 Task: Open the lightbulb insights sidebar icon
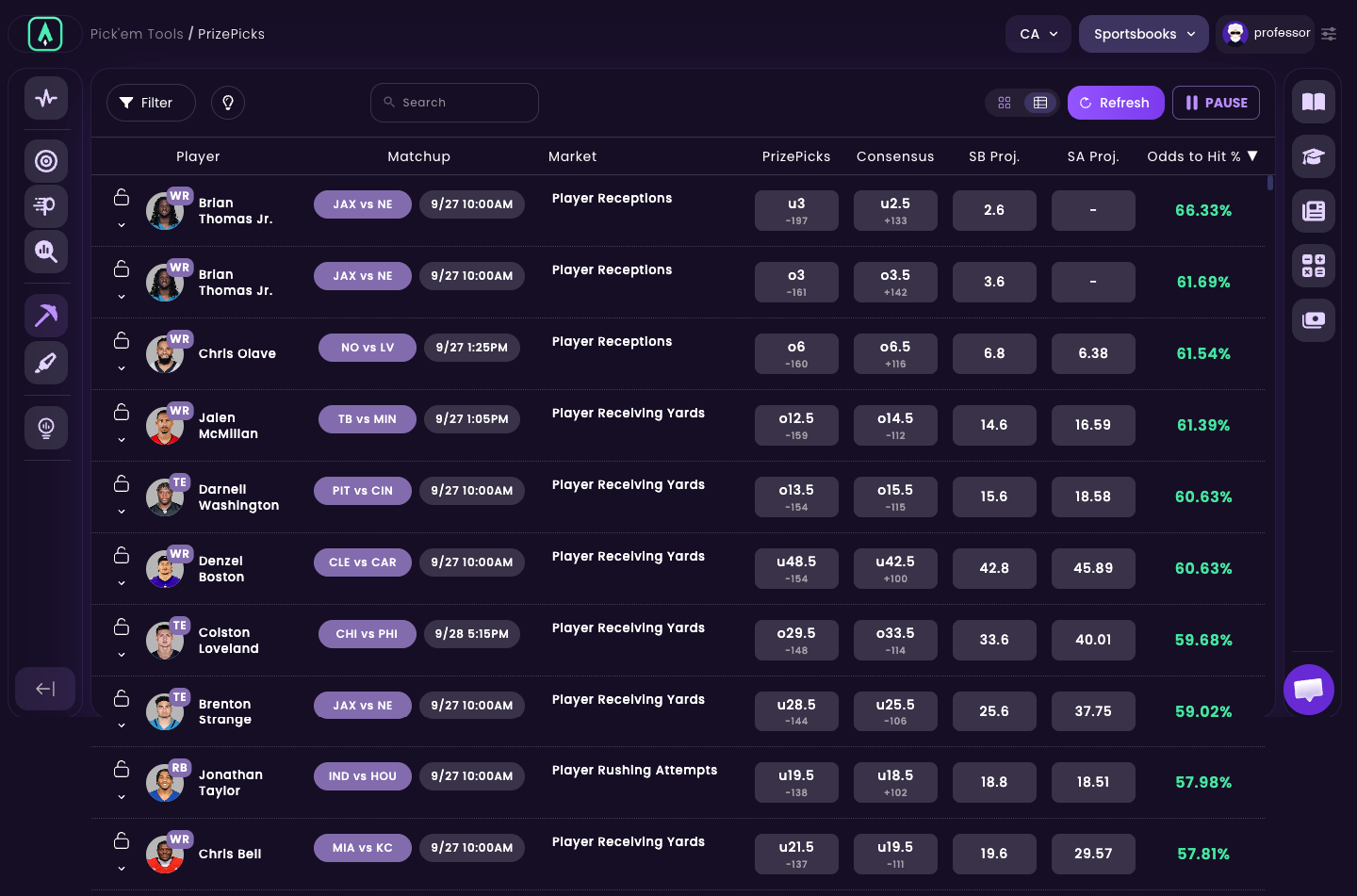click(46, 428)
